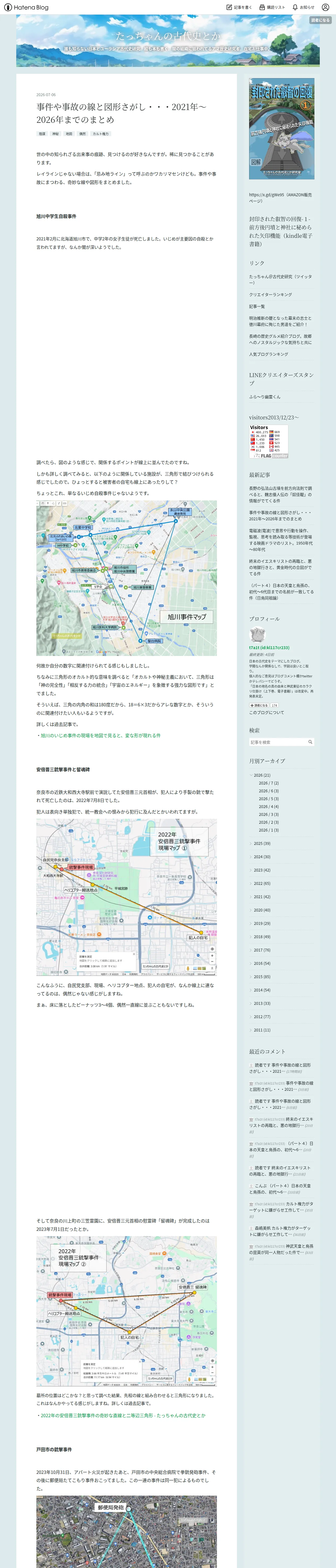336x1568 pixels.
Task: Expand the 2014 (54) archive year
Action: pos(251,990)
